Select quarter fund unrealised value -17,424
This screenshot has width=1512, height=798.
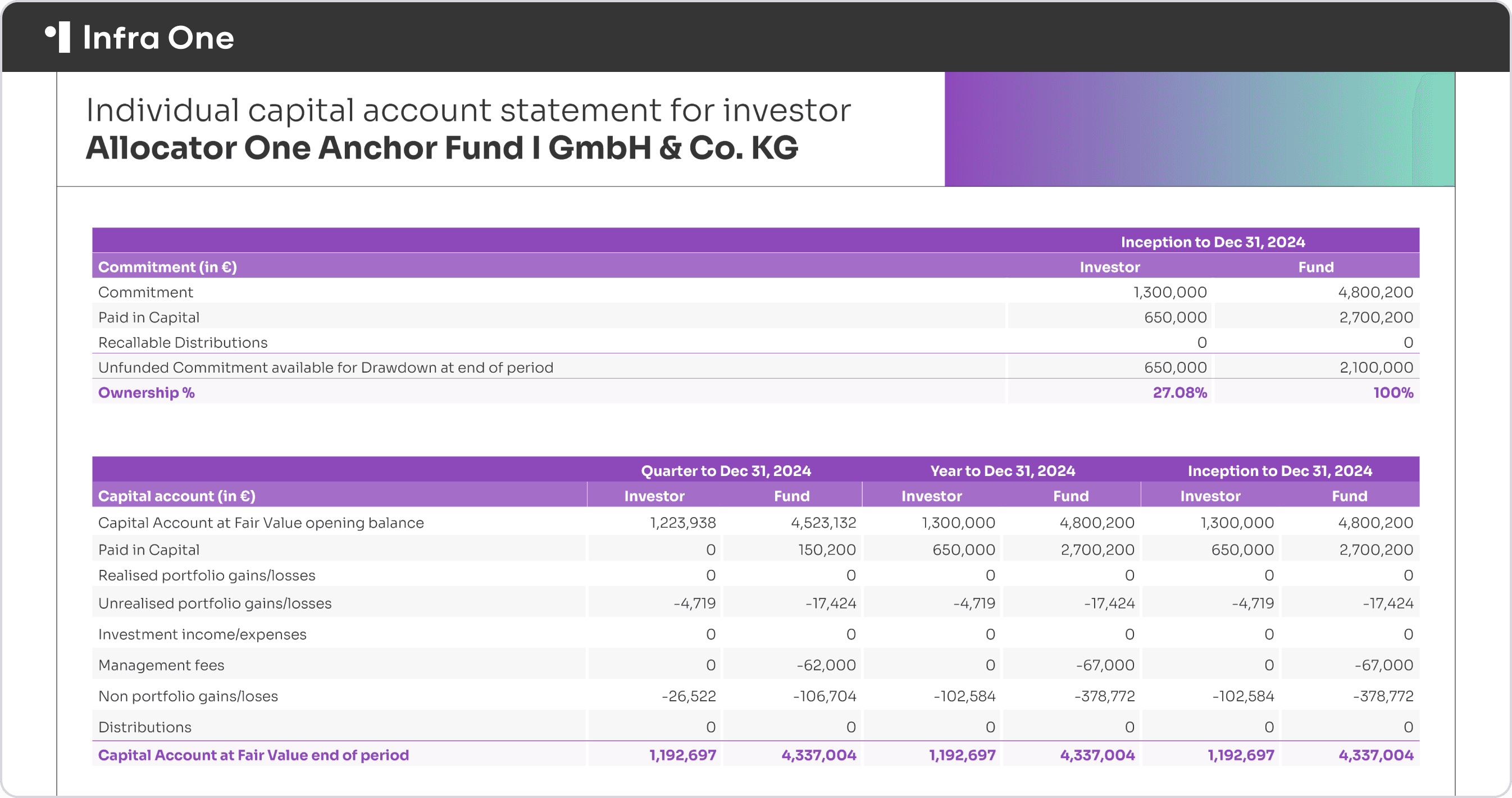[831, 604]
